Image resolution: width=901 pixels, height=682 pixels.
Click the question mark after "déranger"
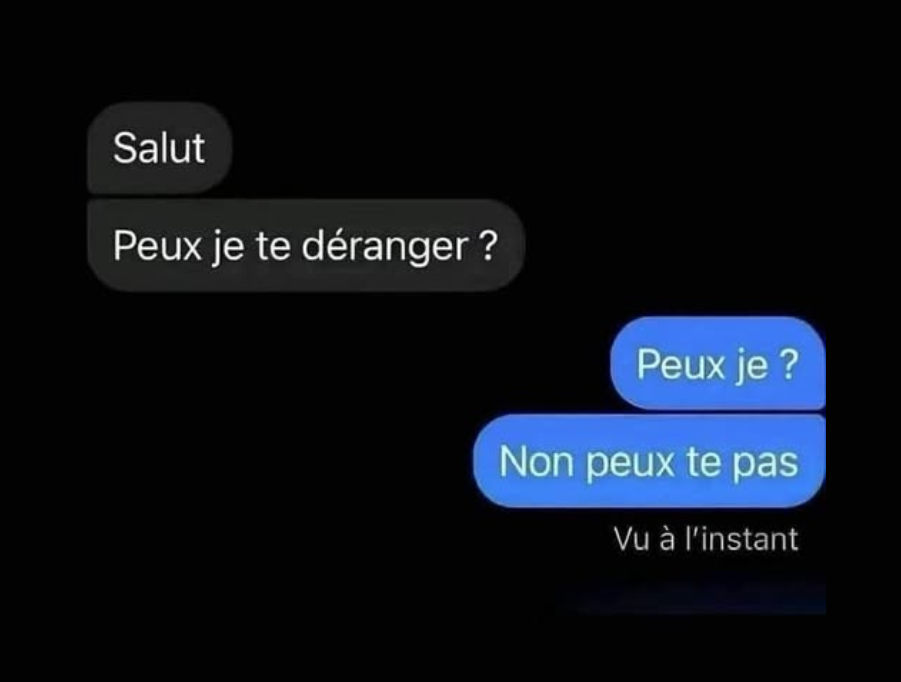(487, 245)
